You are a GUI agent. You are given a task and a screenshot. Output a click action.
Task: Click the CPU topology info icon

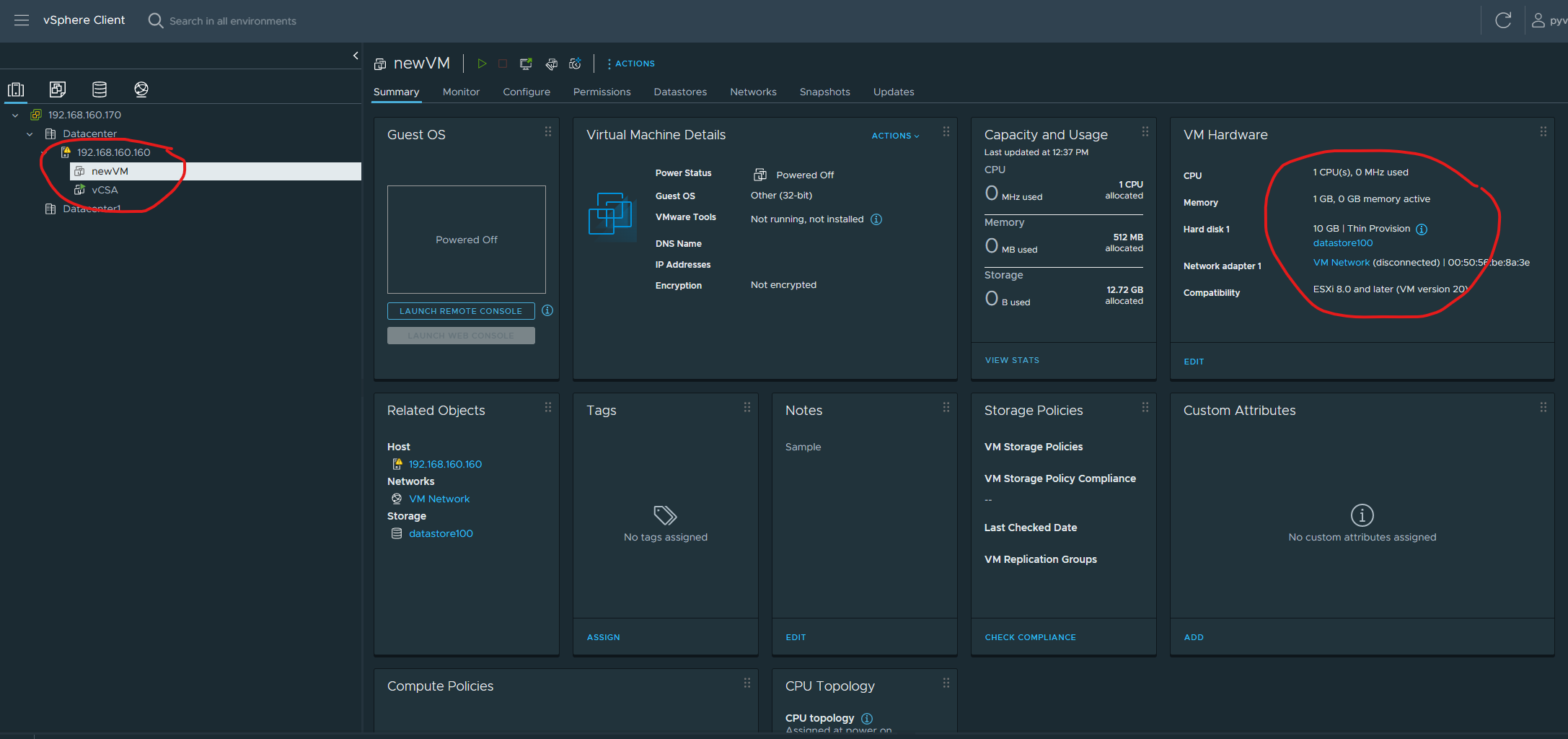pyautogui.click(x=867, y=719)
